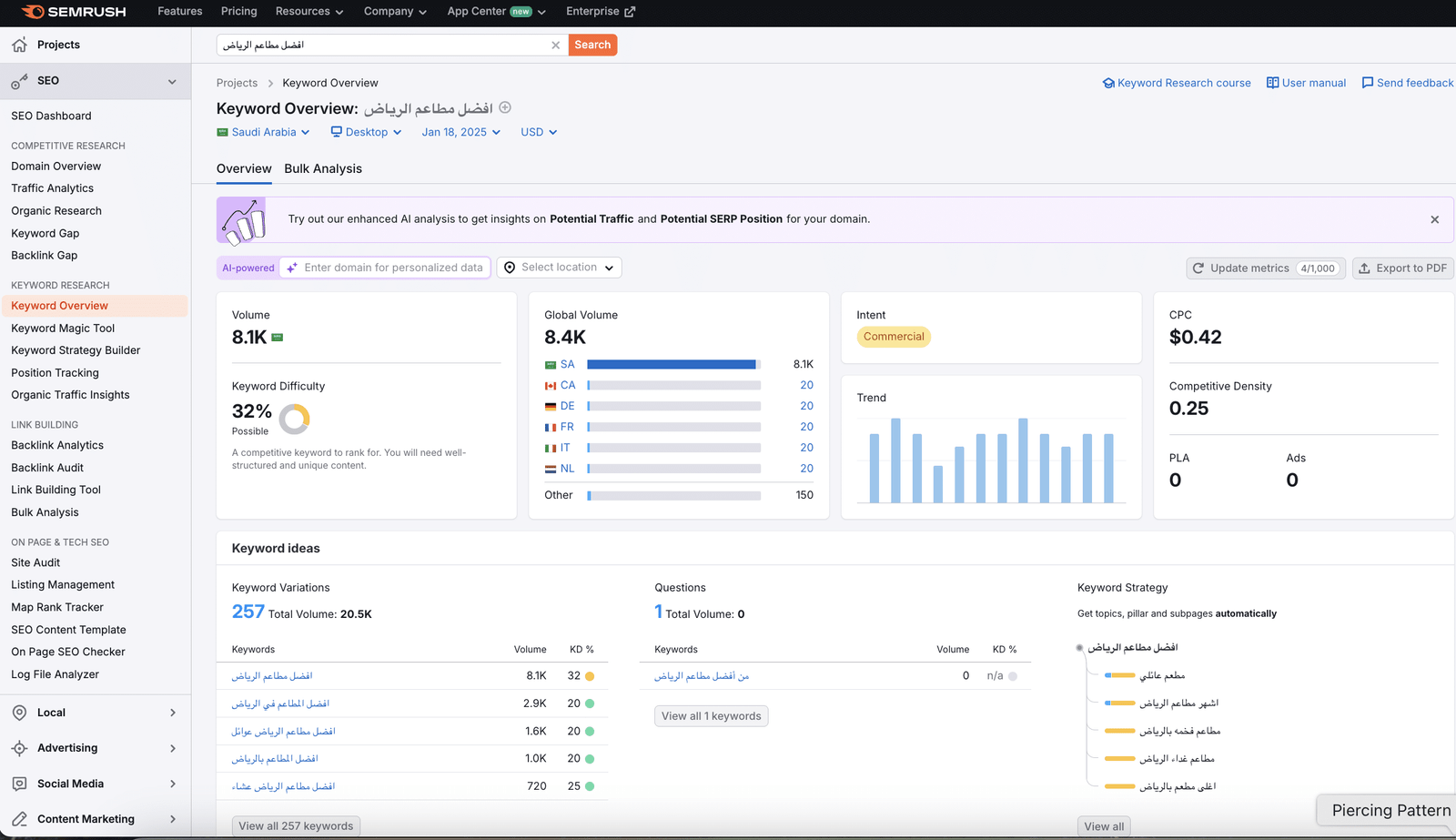This screenshot has height=840, width=1456.
Task: Click View all 257 keywords button
Action: coord(296,826)
